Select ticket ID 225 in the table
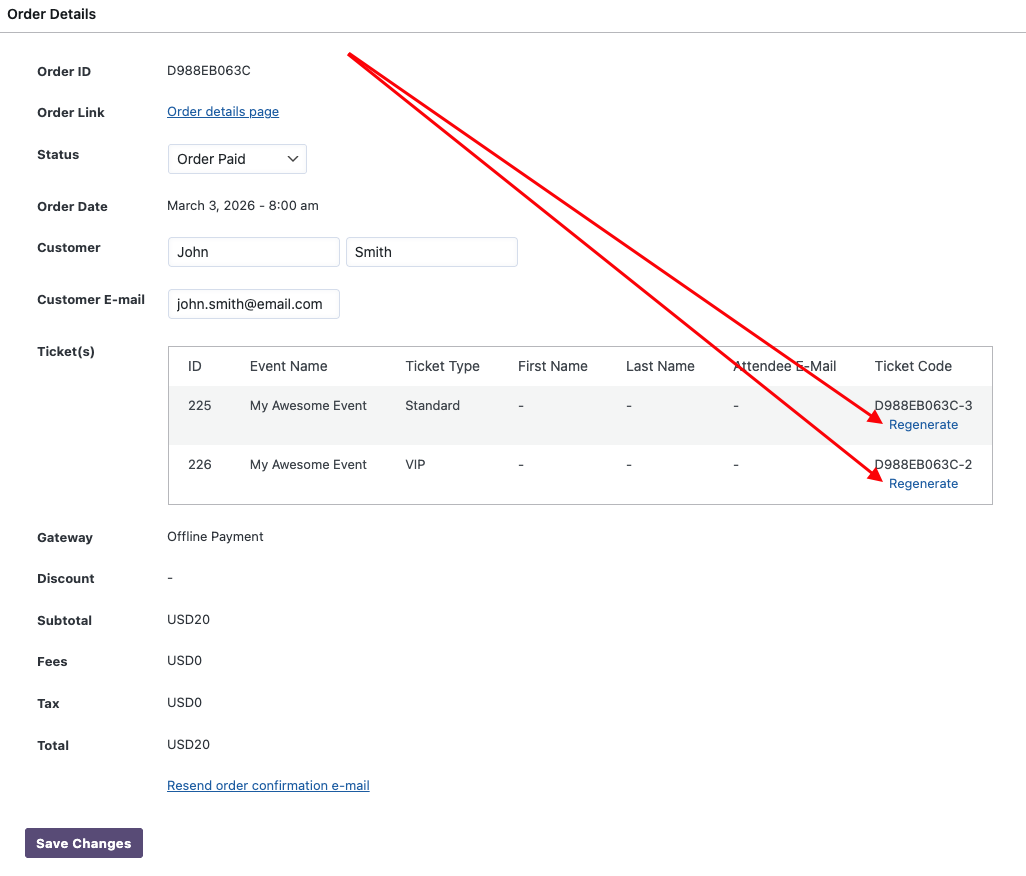 click(x=199, y=406)
